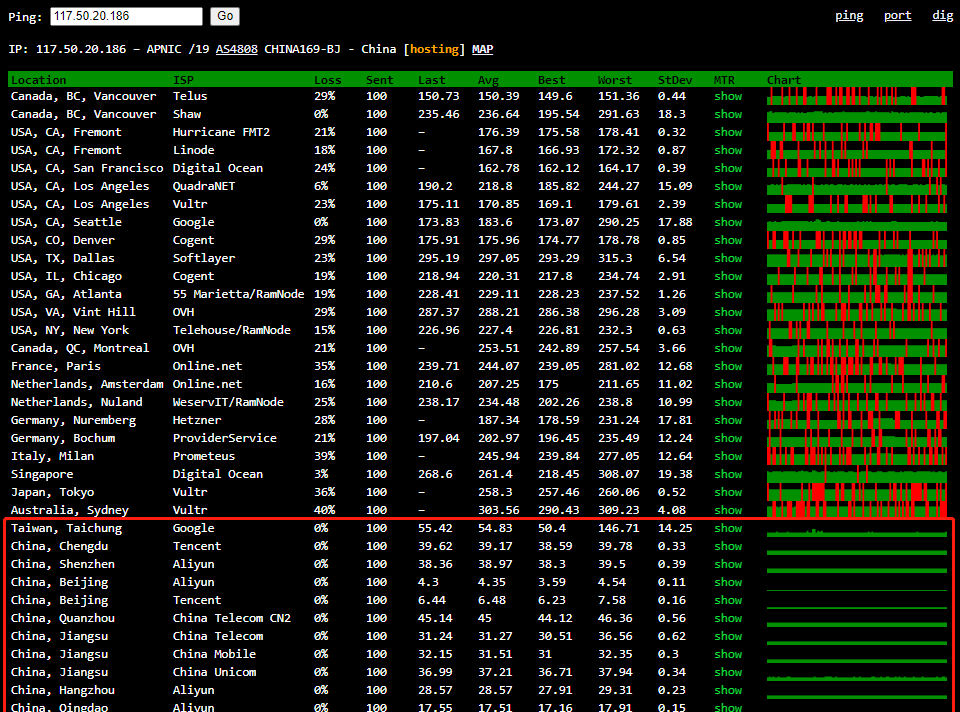Show MTR for Cogent Denver row
960x712 pixels.
[x=728, y=240]
